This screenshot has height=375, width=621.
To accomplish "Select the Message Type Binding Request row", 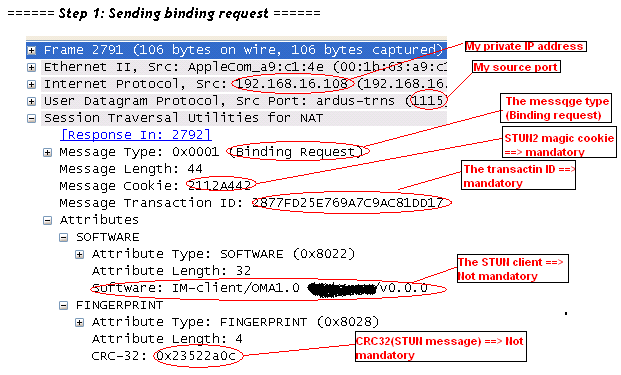I will [211, 152].
